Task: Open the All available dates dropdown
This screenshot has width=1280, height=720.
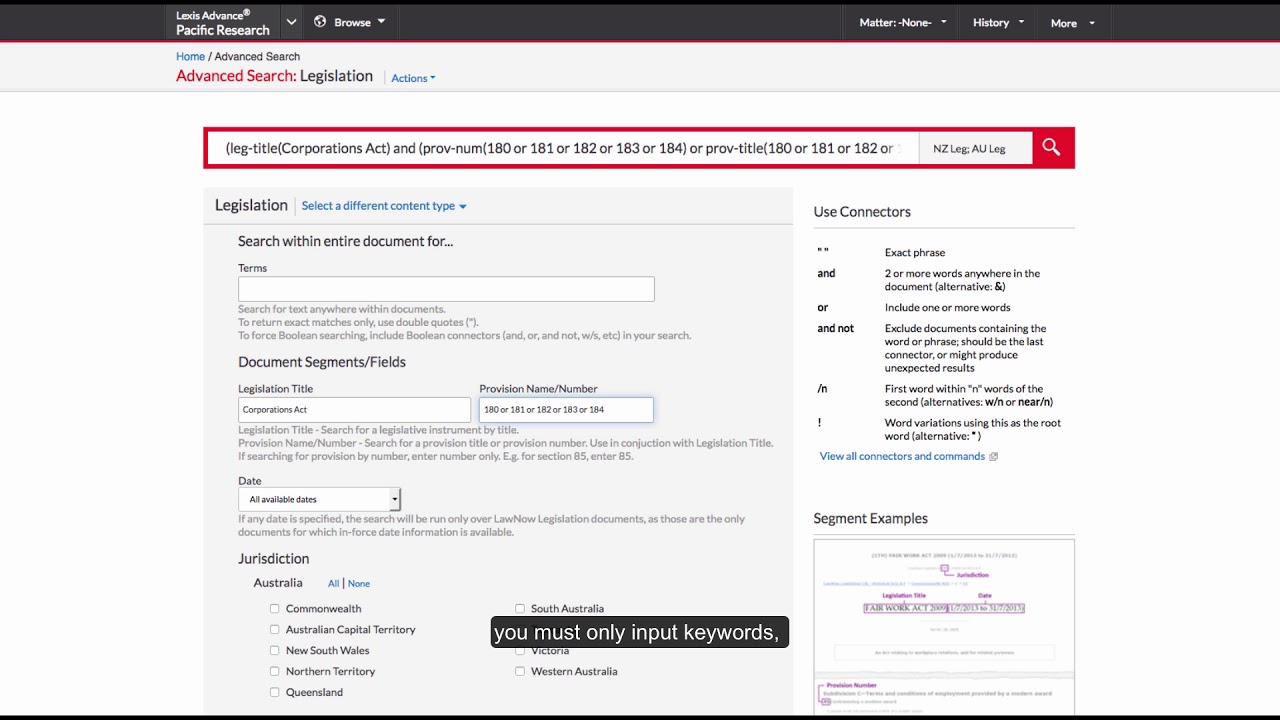Action: 319,499
